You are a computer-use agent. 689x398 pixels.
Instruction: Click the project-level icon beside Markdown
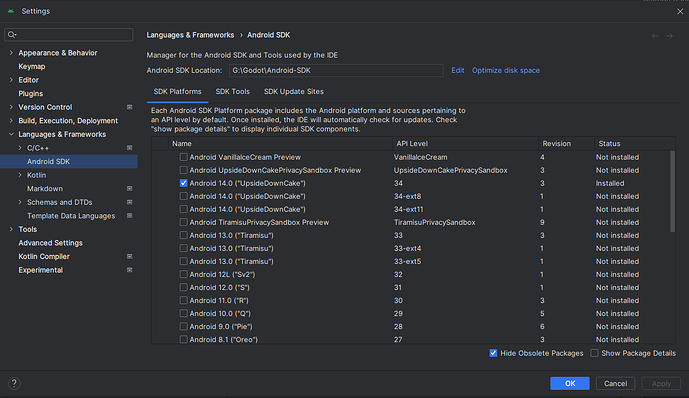pyautogui.click(x=130, y=188)
